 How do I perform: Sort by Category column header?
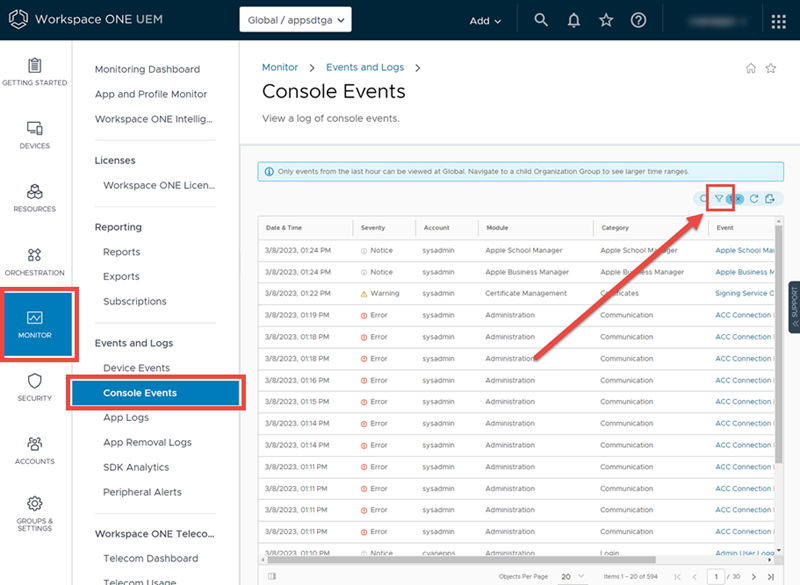[615, 228]
